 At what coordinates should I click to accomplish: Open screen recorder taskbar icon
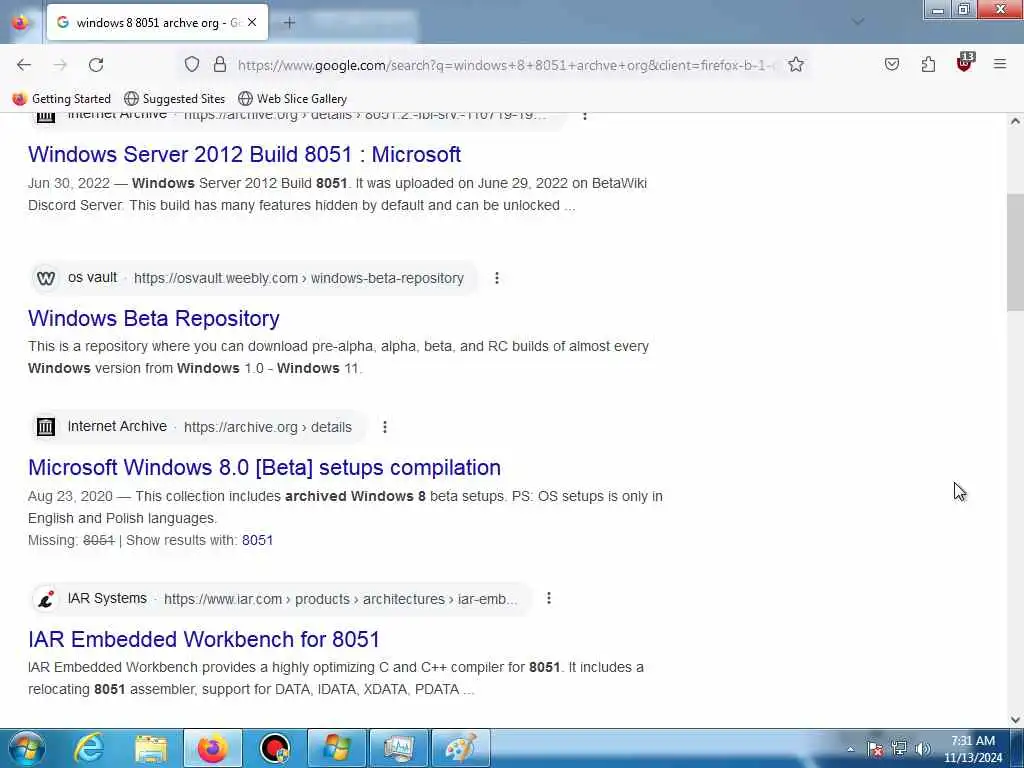click(x=275, y=748)
